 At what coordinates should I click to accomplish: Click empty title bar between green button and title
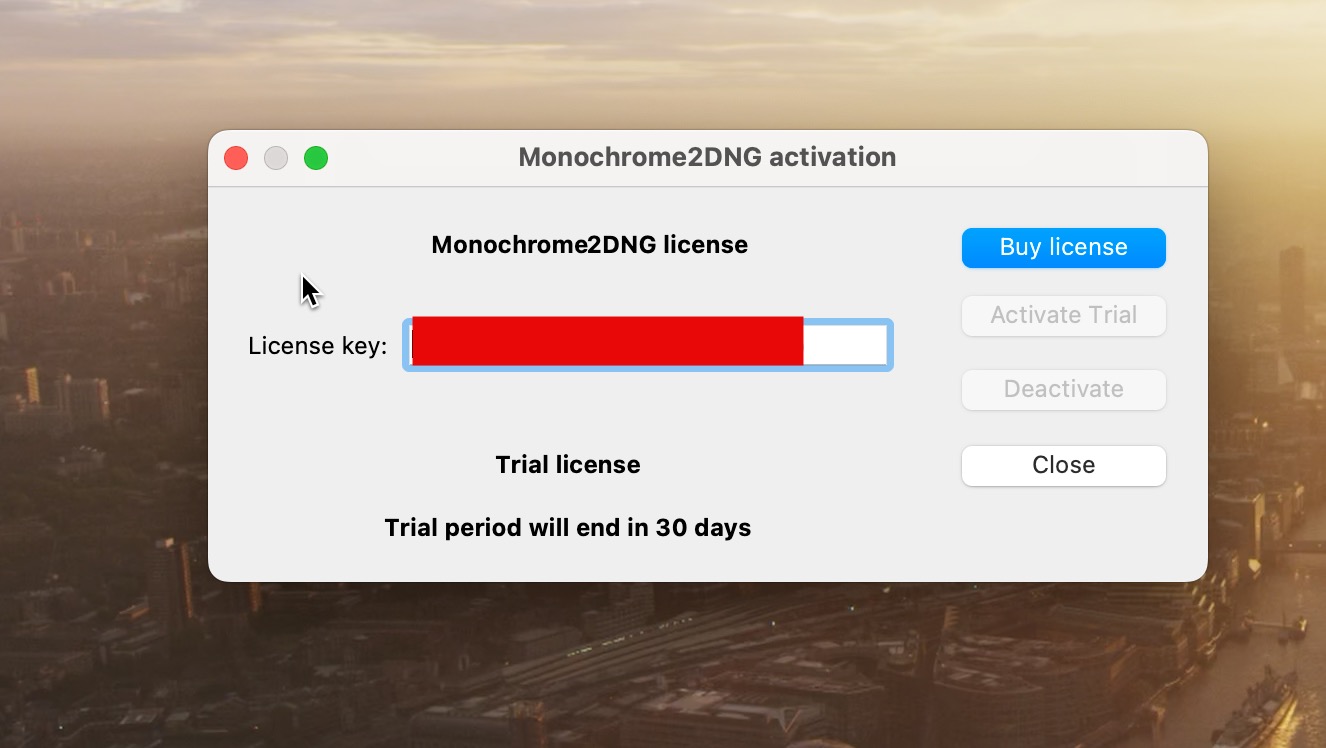[420, 158]
